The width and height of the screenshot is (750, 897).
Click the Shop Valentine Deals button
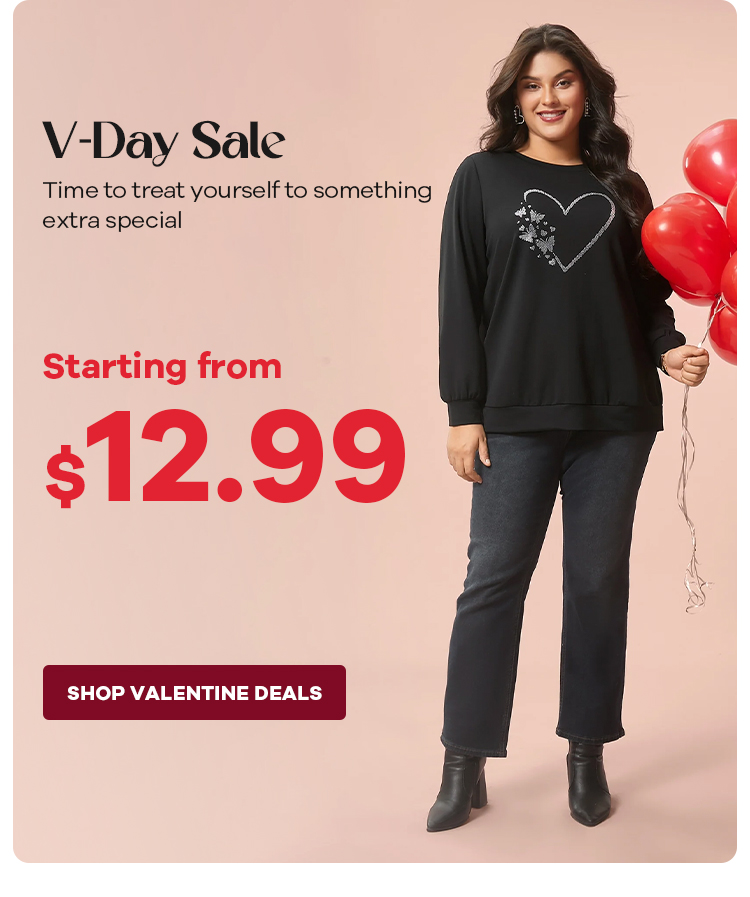(194, 692)
